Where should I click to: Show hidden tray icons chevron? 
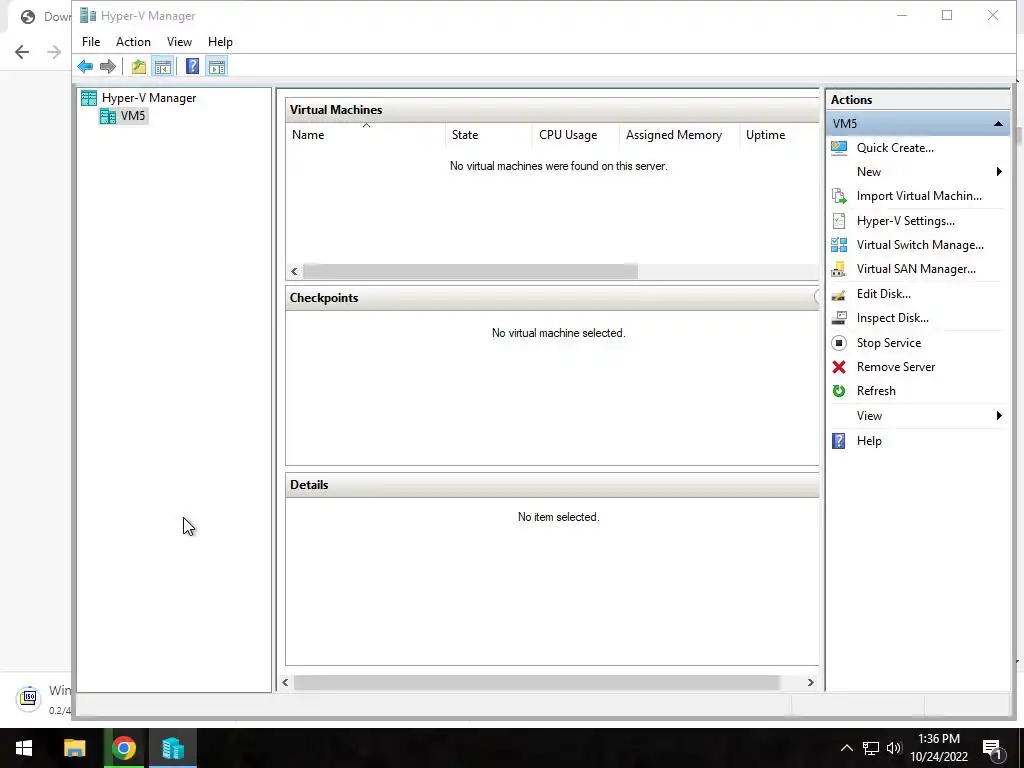coord(846,748)
